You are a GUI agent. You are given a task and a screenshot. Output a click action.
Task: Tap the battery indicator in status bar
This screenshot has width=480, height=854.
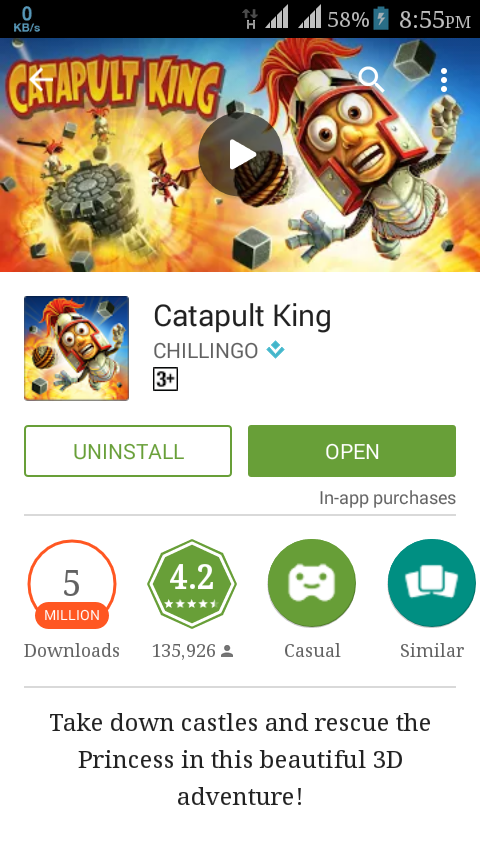click(x=380, y=20)
